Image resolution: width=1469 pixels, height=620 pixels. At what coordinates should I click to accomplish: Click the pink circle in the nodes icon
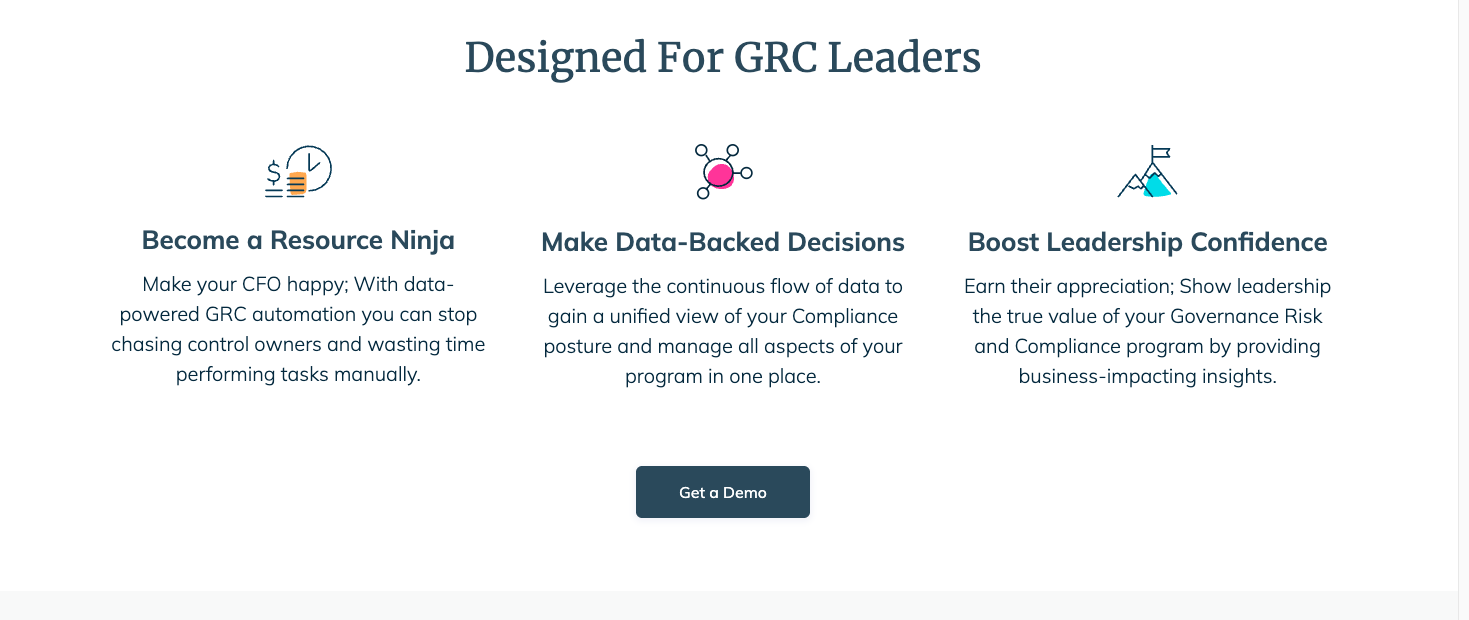point(719,176)
